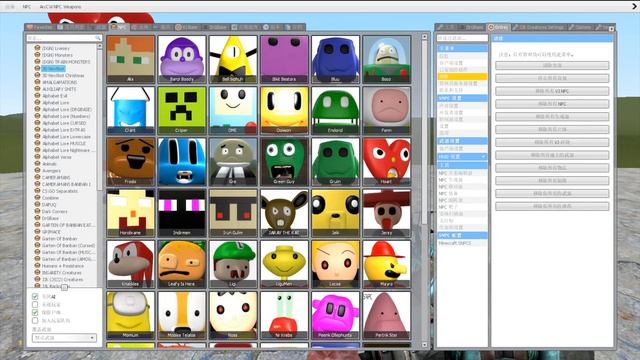Select the purple gorilla NPC icon
640x360 pixels.
click(182, 60)
